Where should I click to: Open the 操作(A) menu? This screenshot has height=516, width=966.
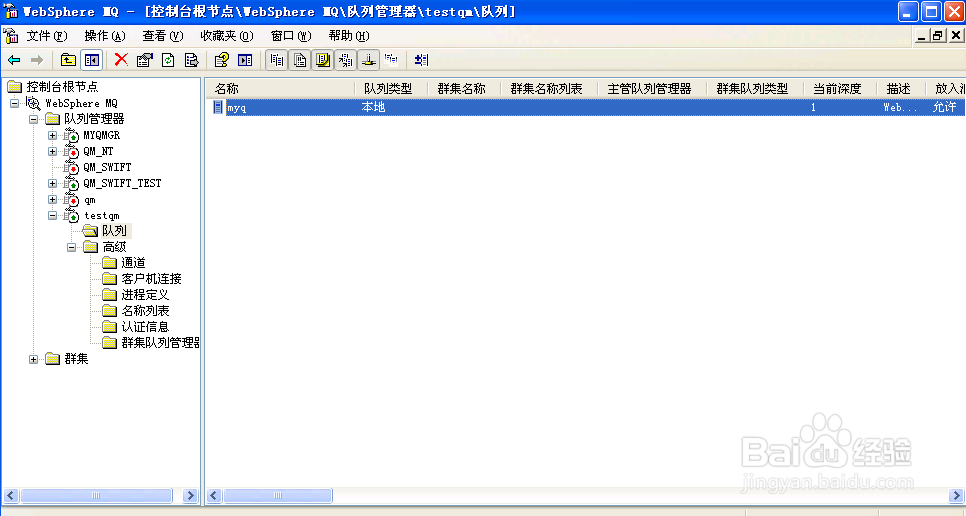pyautogui.click(x=105, y=36)
